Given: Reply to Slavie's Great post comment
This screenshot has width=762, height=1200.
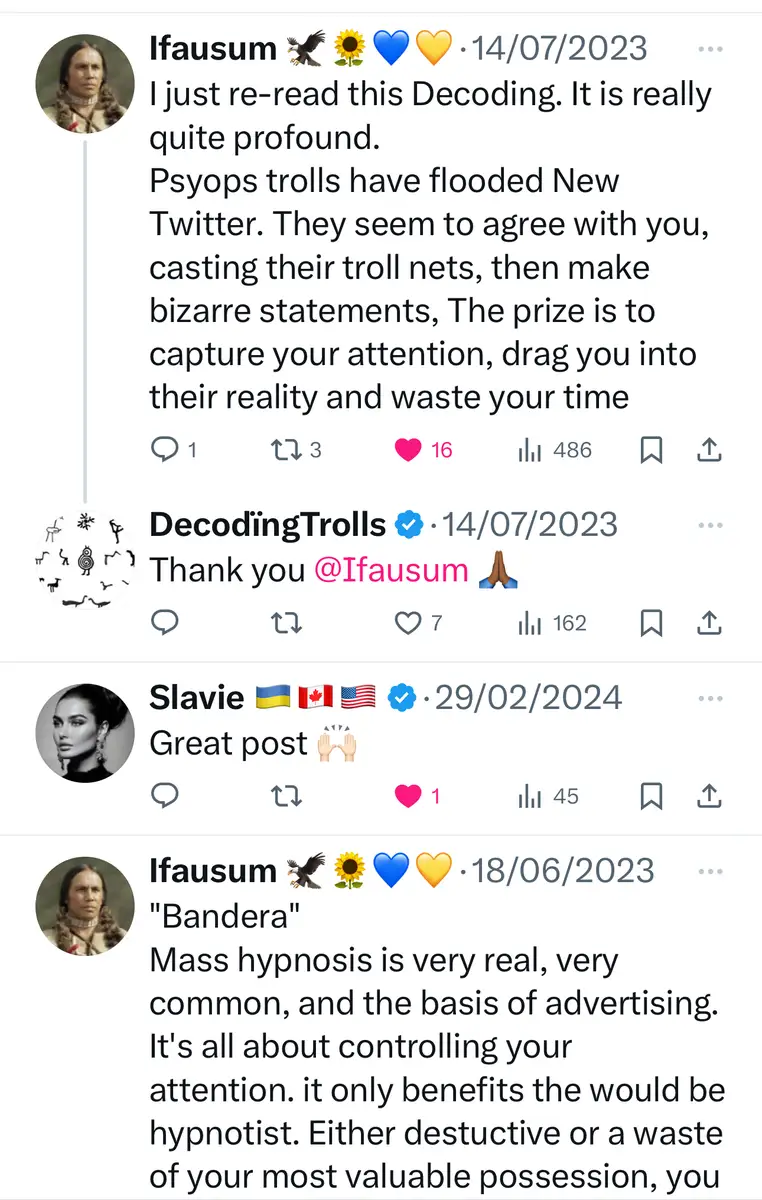Looking at the screenshot, I should pos(165,797).
